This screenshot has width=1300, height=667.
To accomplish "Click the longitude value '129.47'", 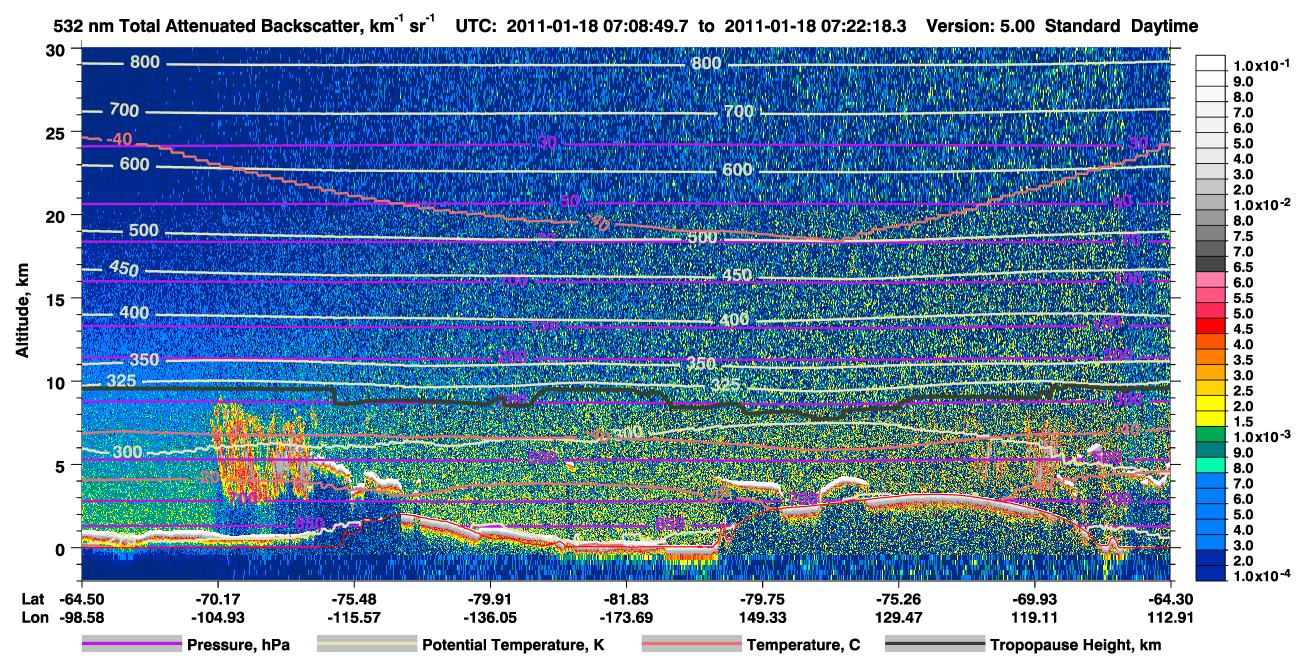I will click(898, 618).
